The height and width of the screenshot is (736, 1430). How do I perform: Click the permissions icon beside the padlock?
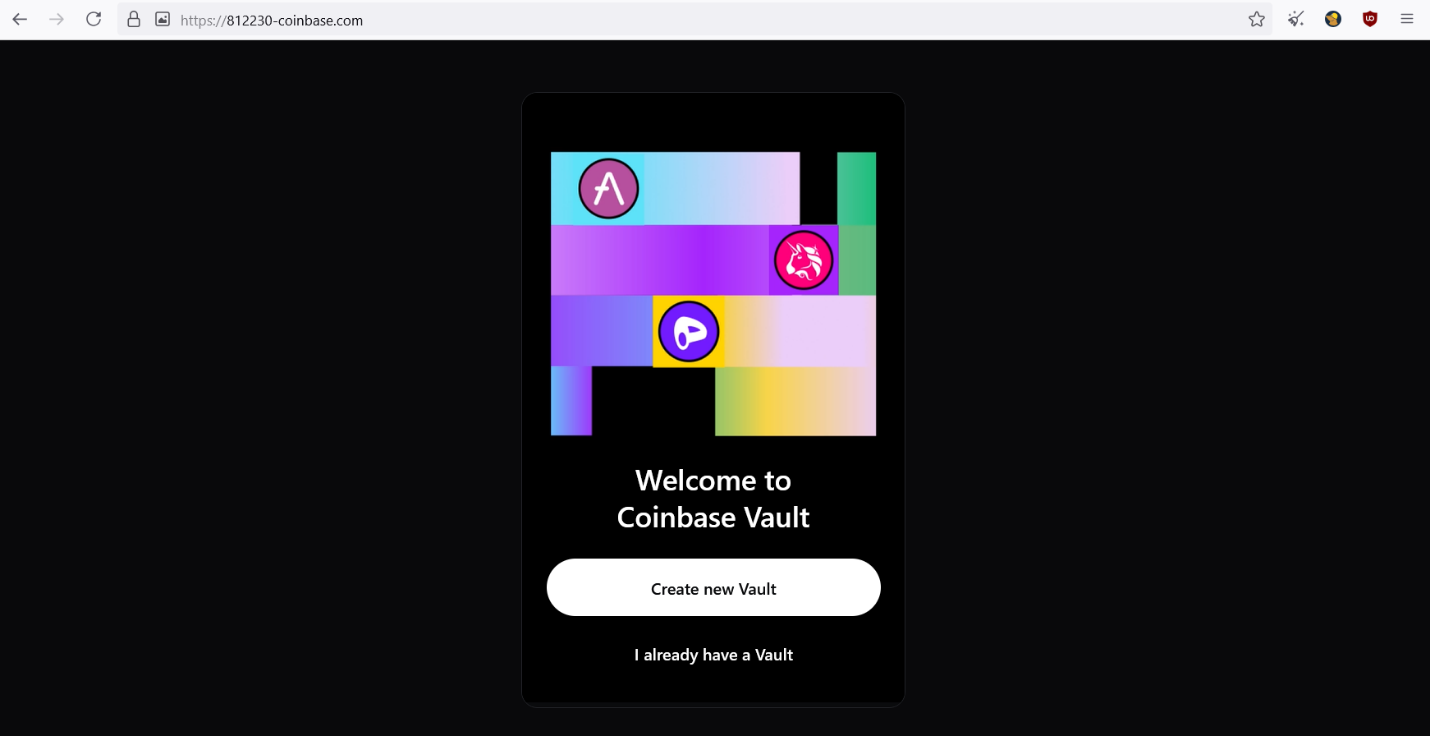pyautogui.click(x=162, y=19)
